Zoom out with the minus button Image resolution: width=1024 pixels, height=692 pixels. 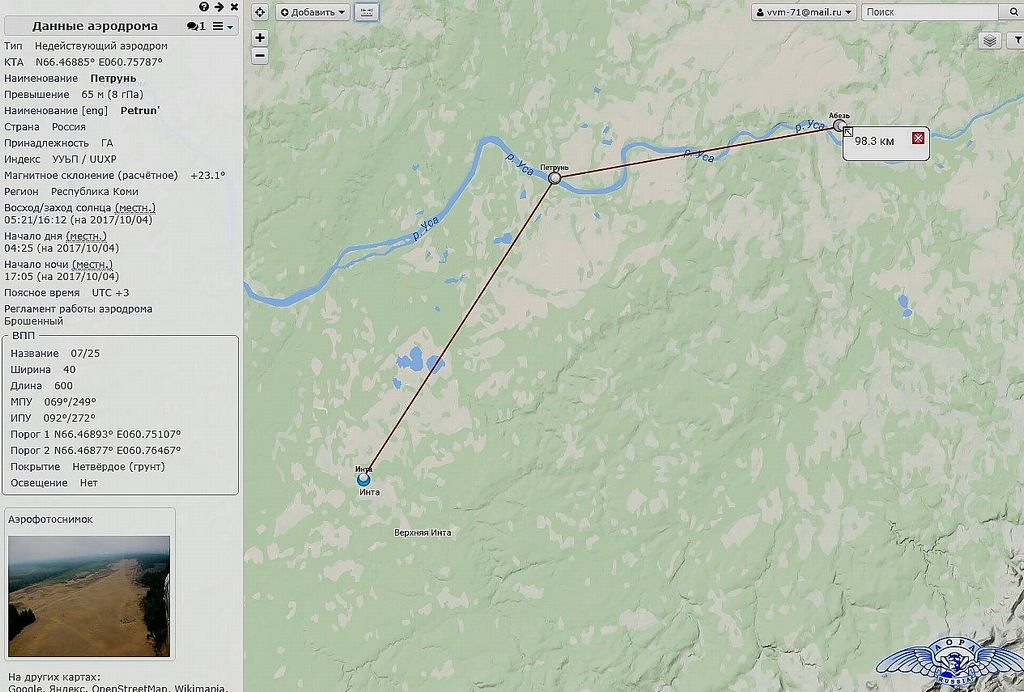[x=260, y=55]
